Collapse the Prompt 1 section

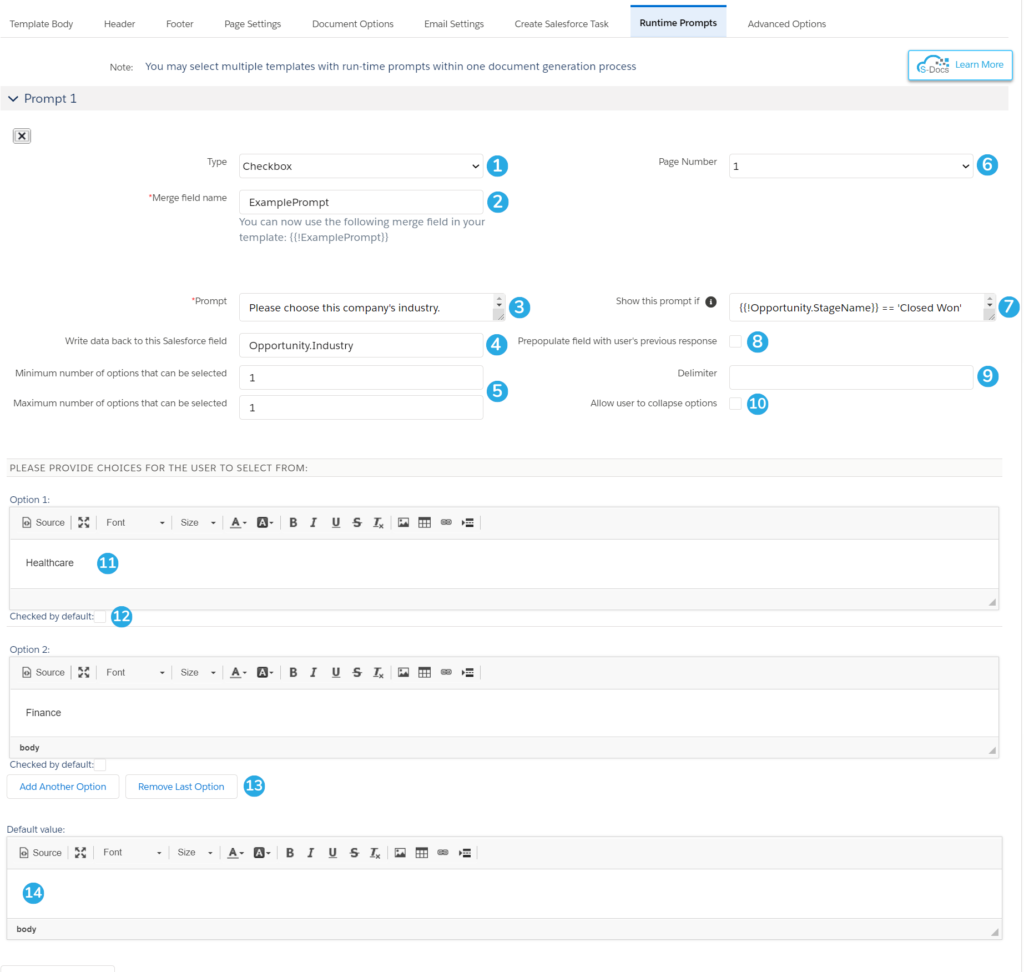point(13,98)
